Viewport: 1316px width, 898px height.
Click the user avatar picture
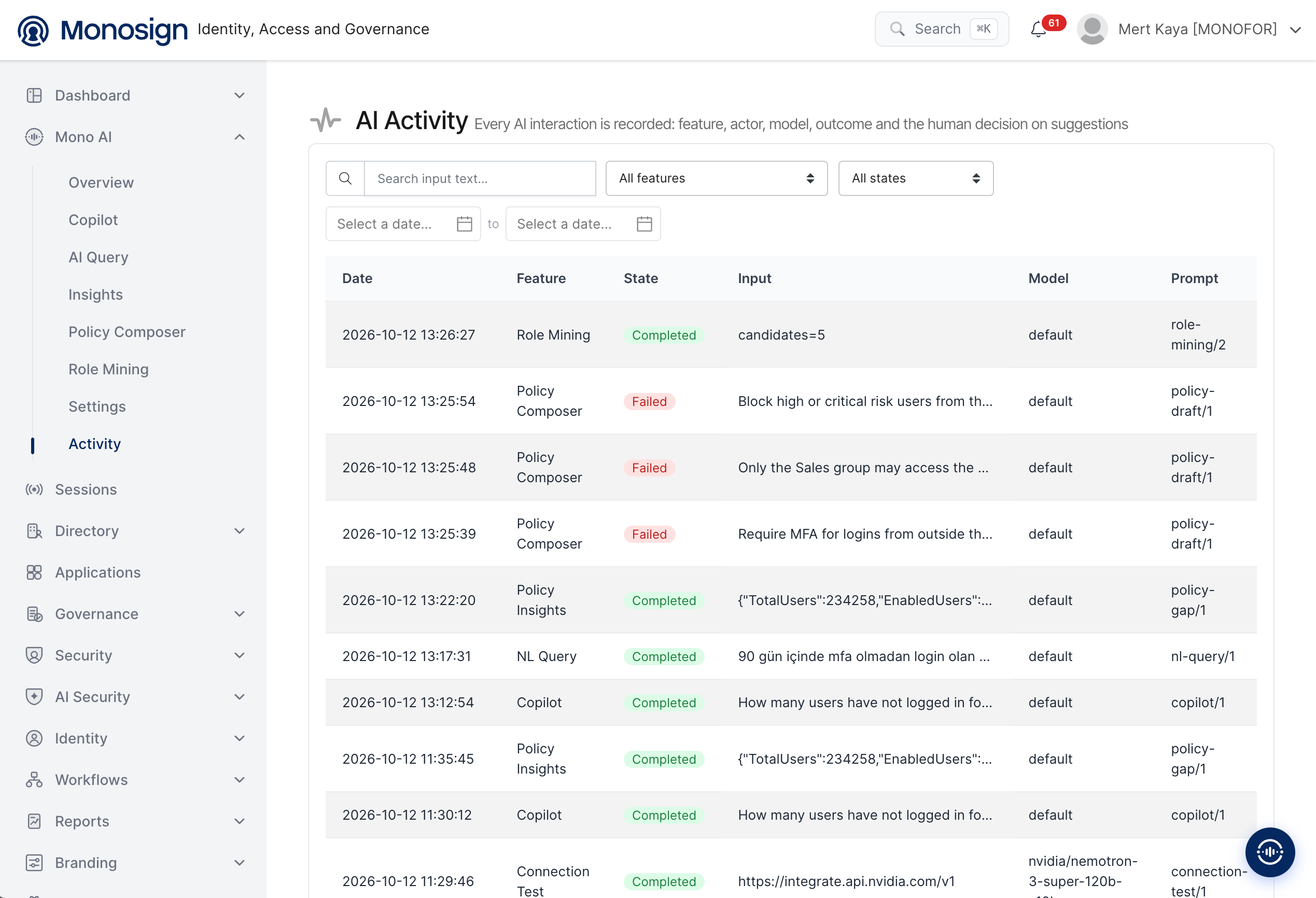point(1092,29)
